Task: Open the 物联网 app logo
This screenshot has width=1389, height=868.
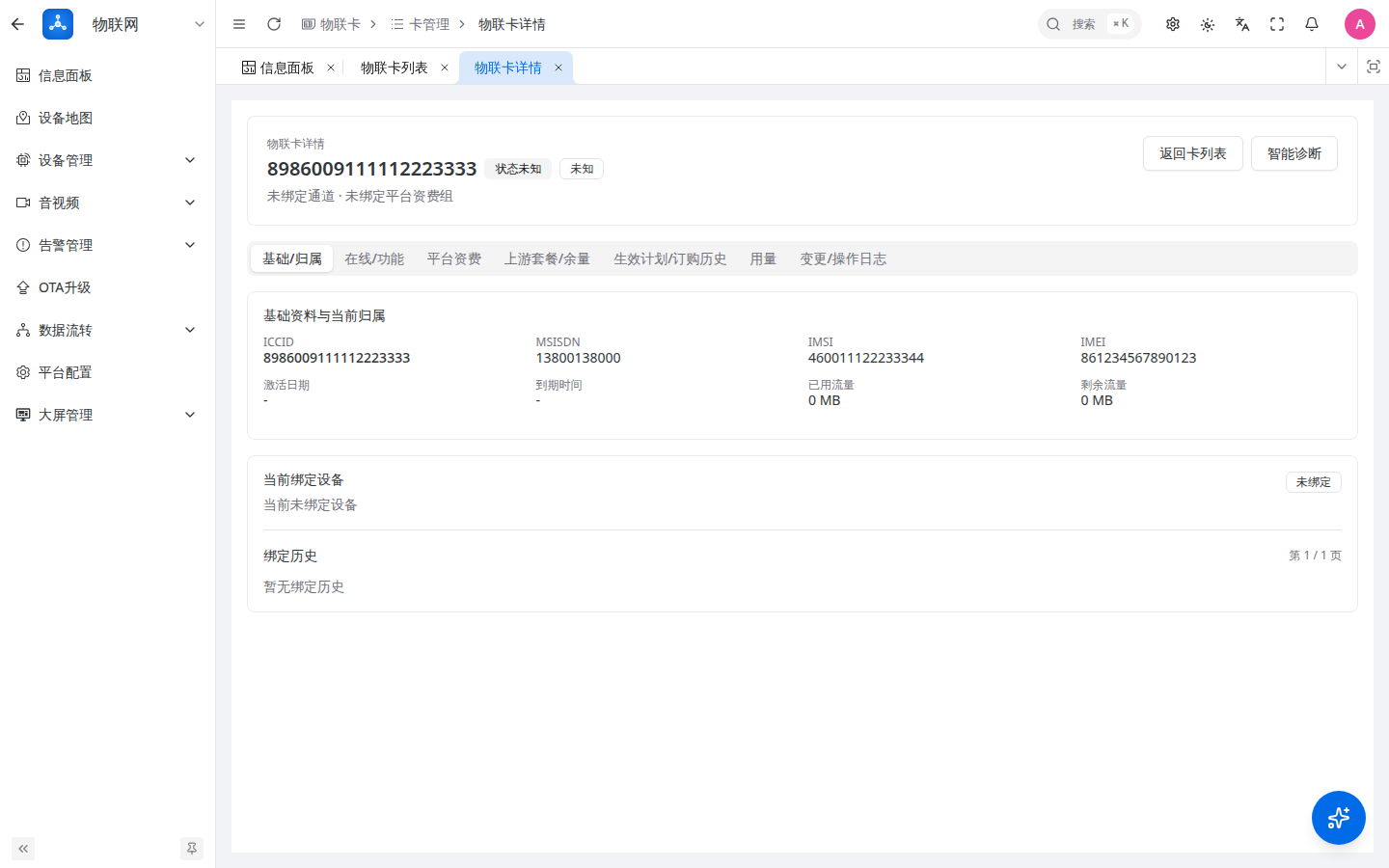Action: [x=58, y=24]
